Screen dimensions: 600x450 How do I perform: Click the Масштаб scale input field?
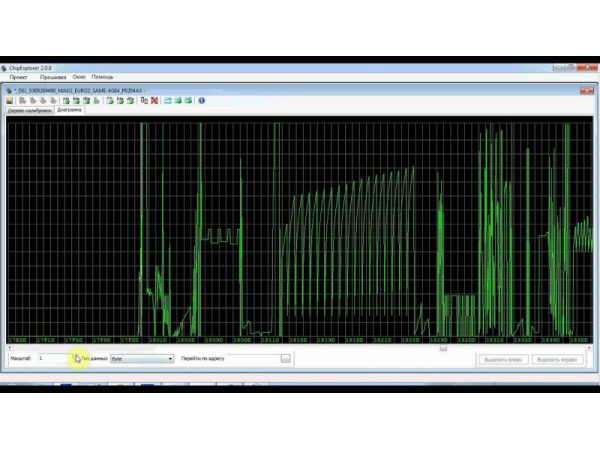(55, 358)
